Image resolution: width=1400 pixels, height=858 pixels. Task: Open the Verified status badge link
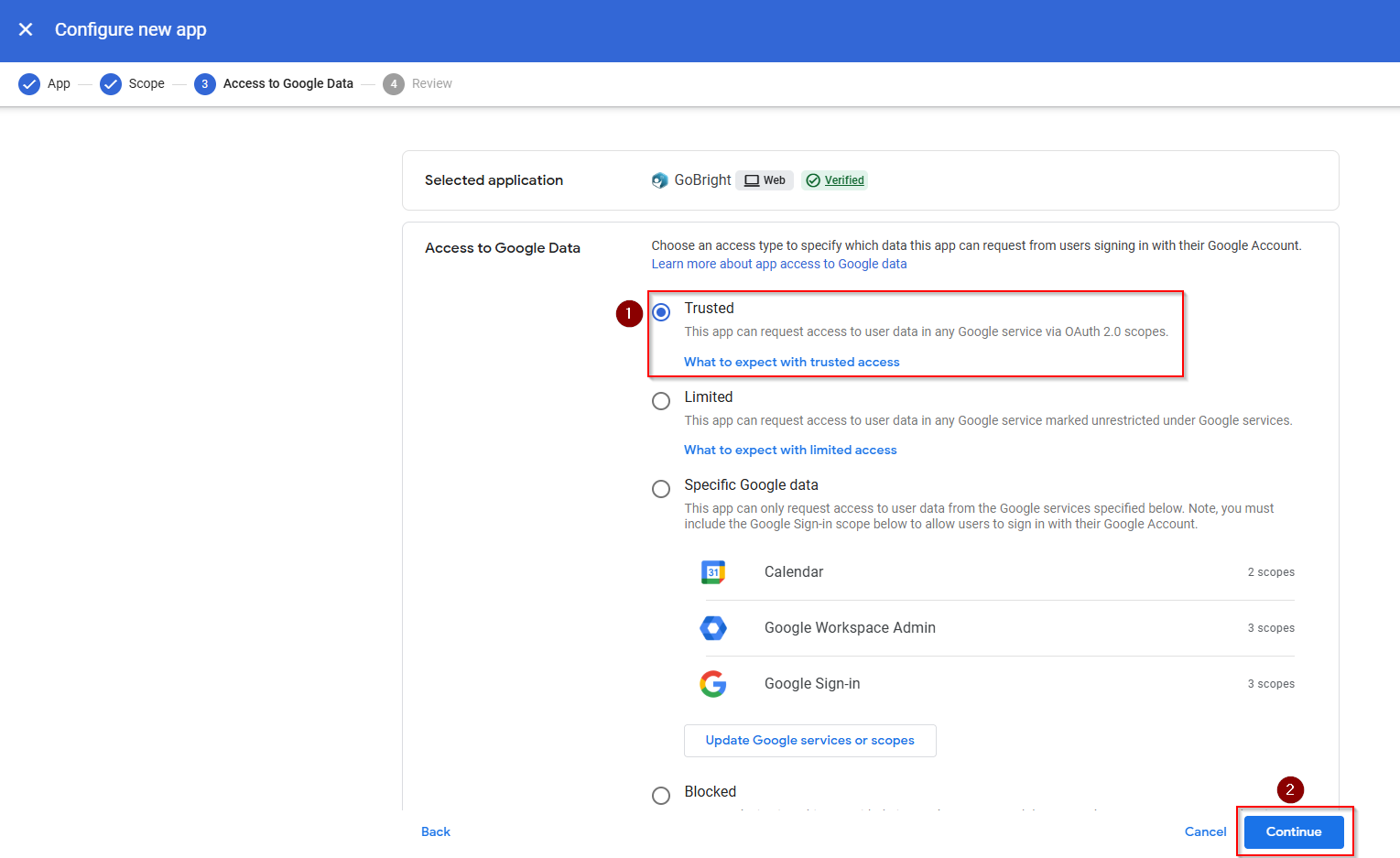843,180
